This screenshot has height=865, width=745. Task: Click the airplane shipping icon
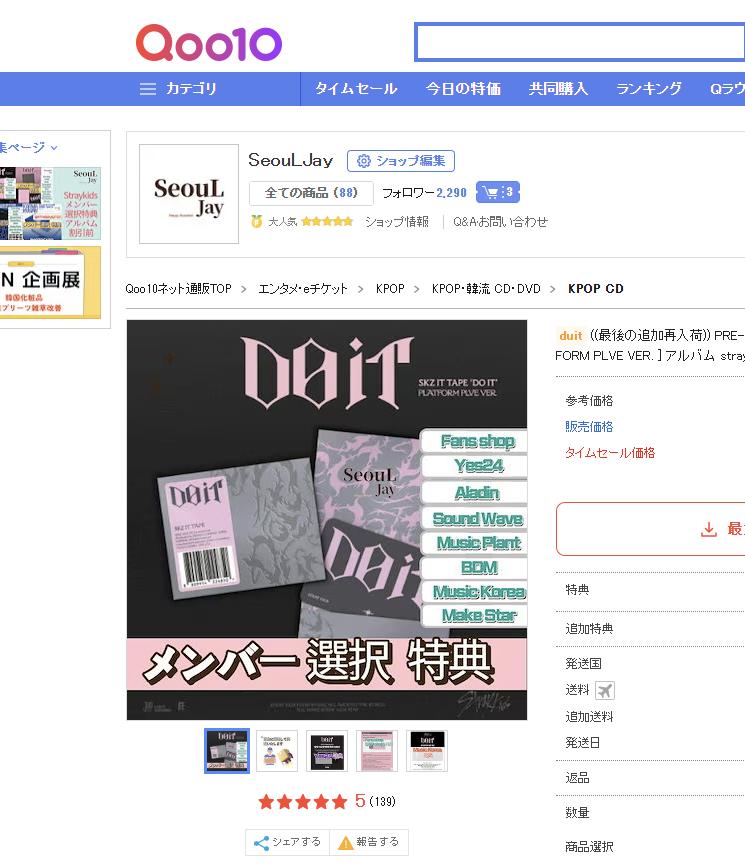click(605, 690)
